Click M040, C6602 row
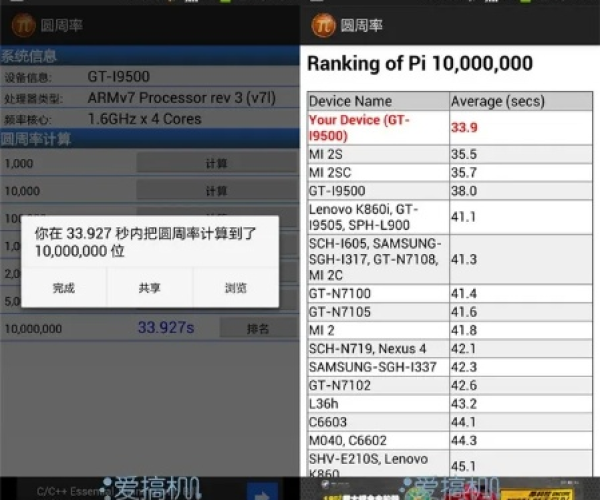Screen dimensions: 600x500 pyautogui.click(x=450, y=440)
